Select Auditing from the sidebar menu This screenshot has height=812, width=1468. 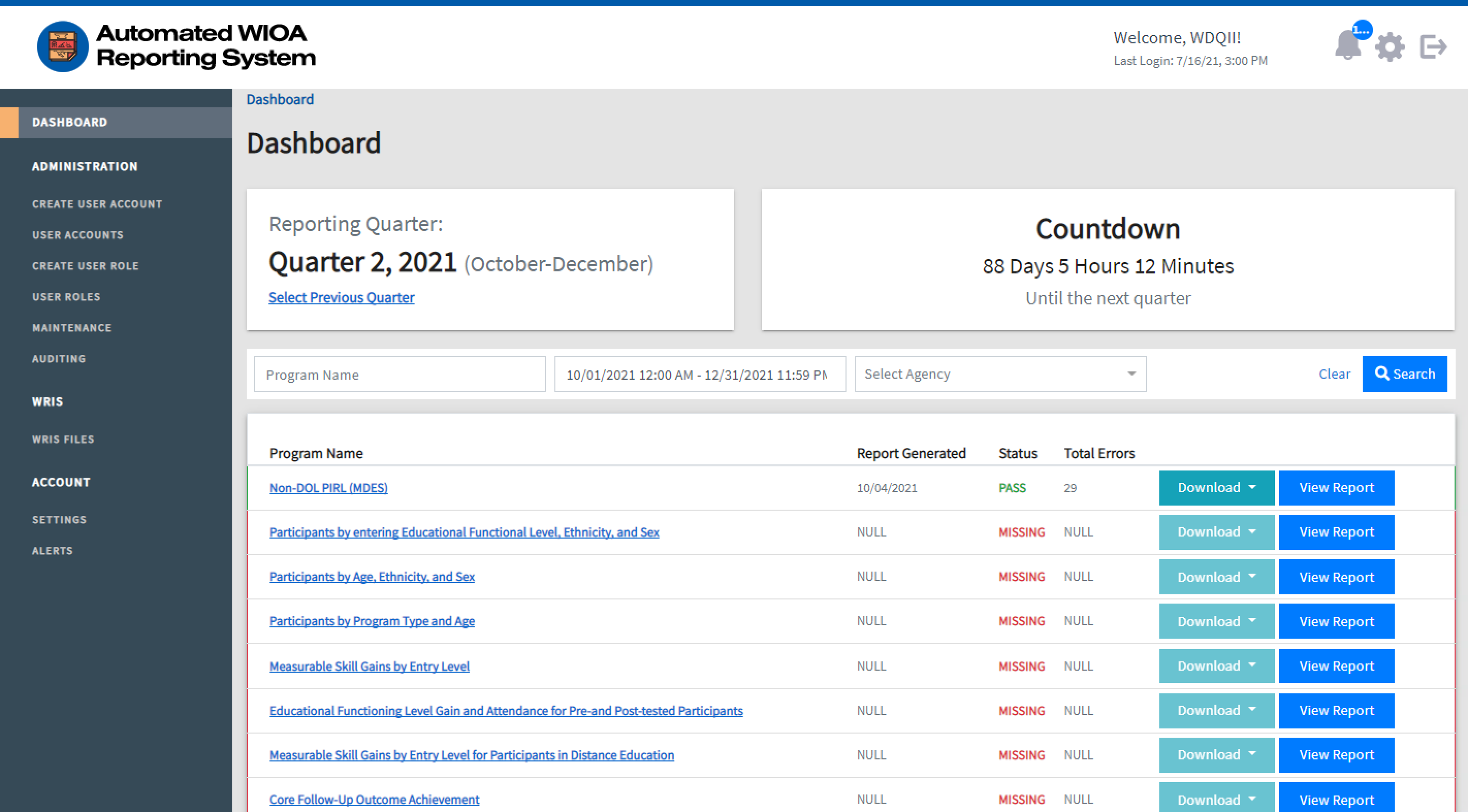[59, 359]
